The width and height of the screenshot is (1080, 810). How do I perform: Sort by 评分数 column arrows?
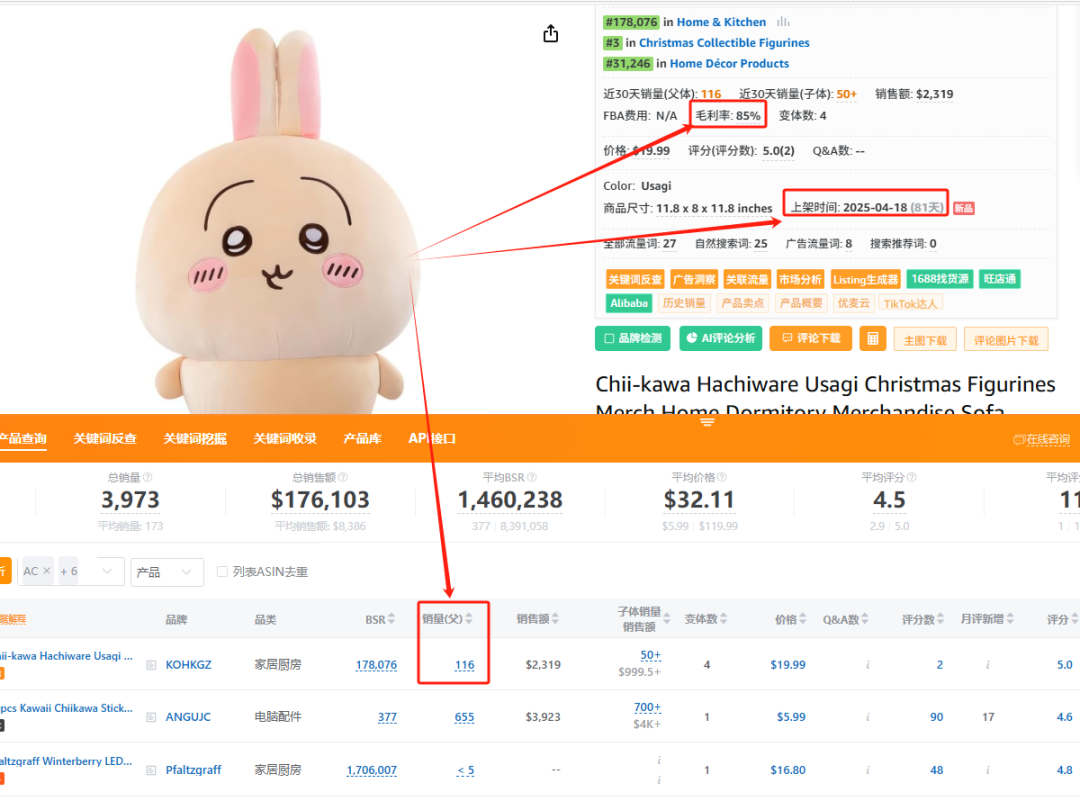[x=940, y=619]
